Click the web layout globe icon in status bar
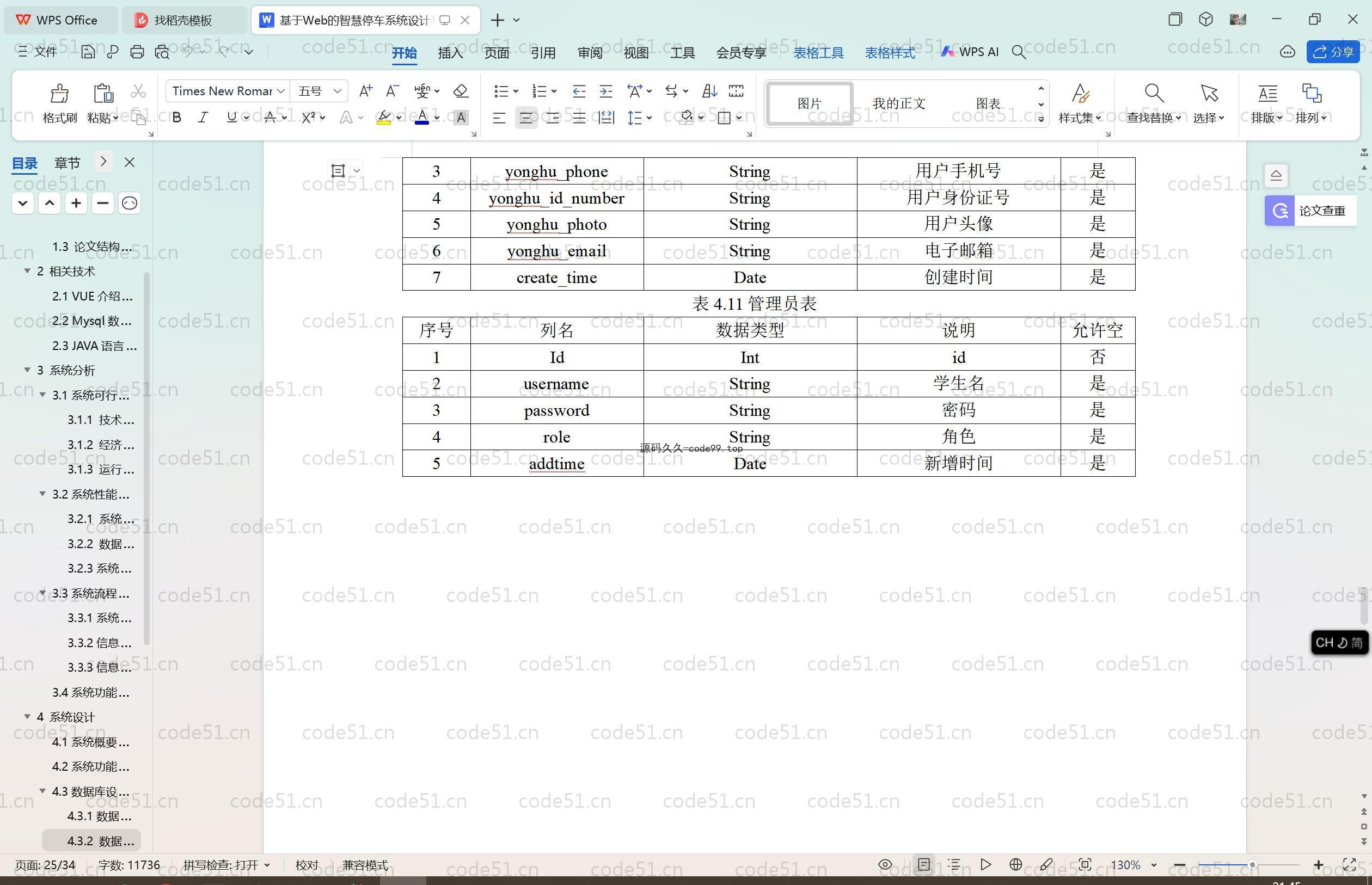1372x885 pixels. click(x=1015, y=864)
